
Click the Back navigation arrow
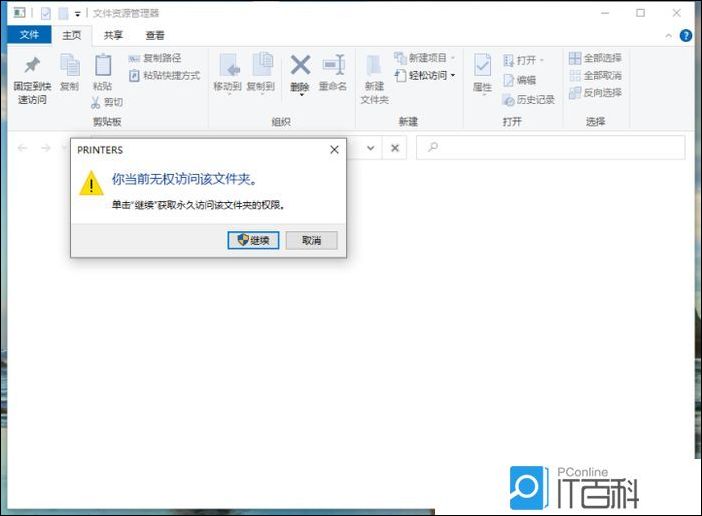22,148
